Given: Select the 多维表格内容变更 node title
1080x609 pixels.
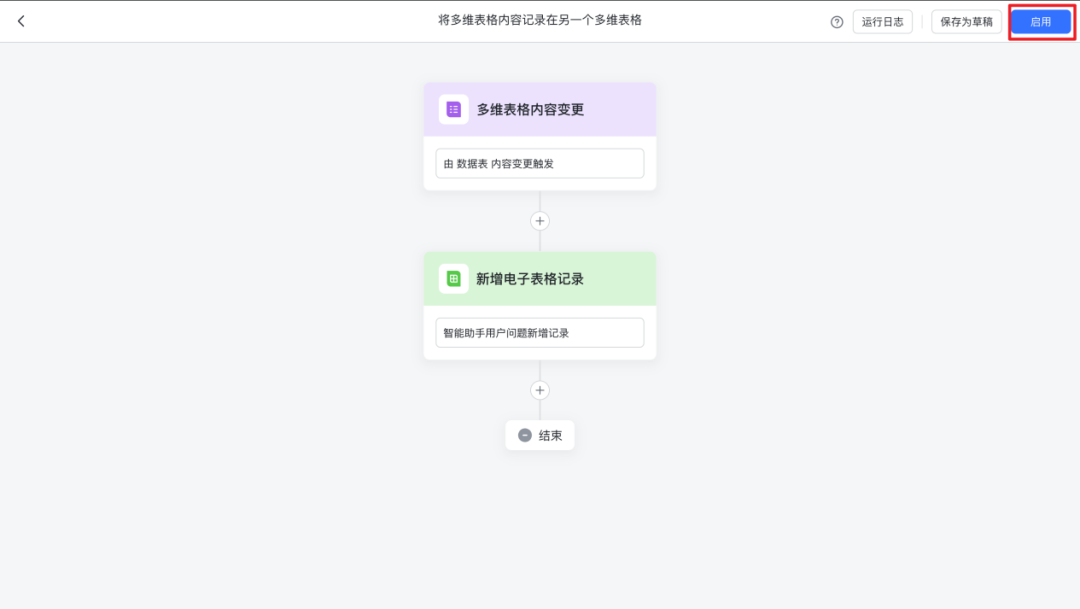Looking at the screenshot, I should point(530,110).
